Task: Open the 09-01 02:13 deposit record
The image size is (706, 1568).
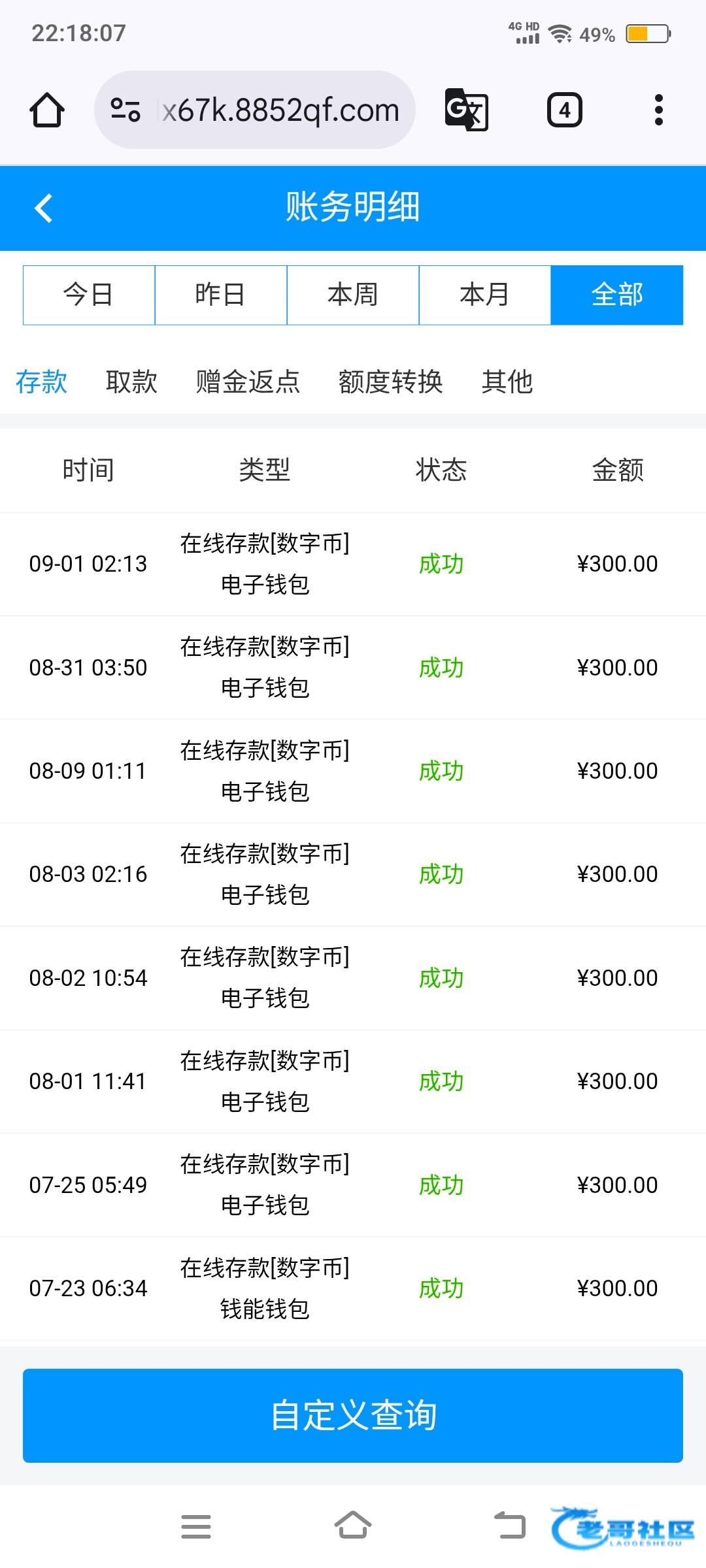Action: pos(353,564)
